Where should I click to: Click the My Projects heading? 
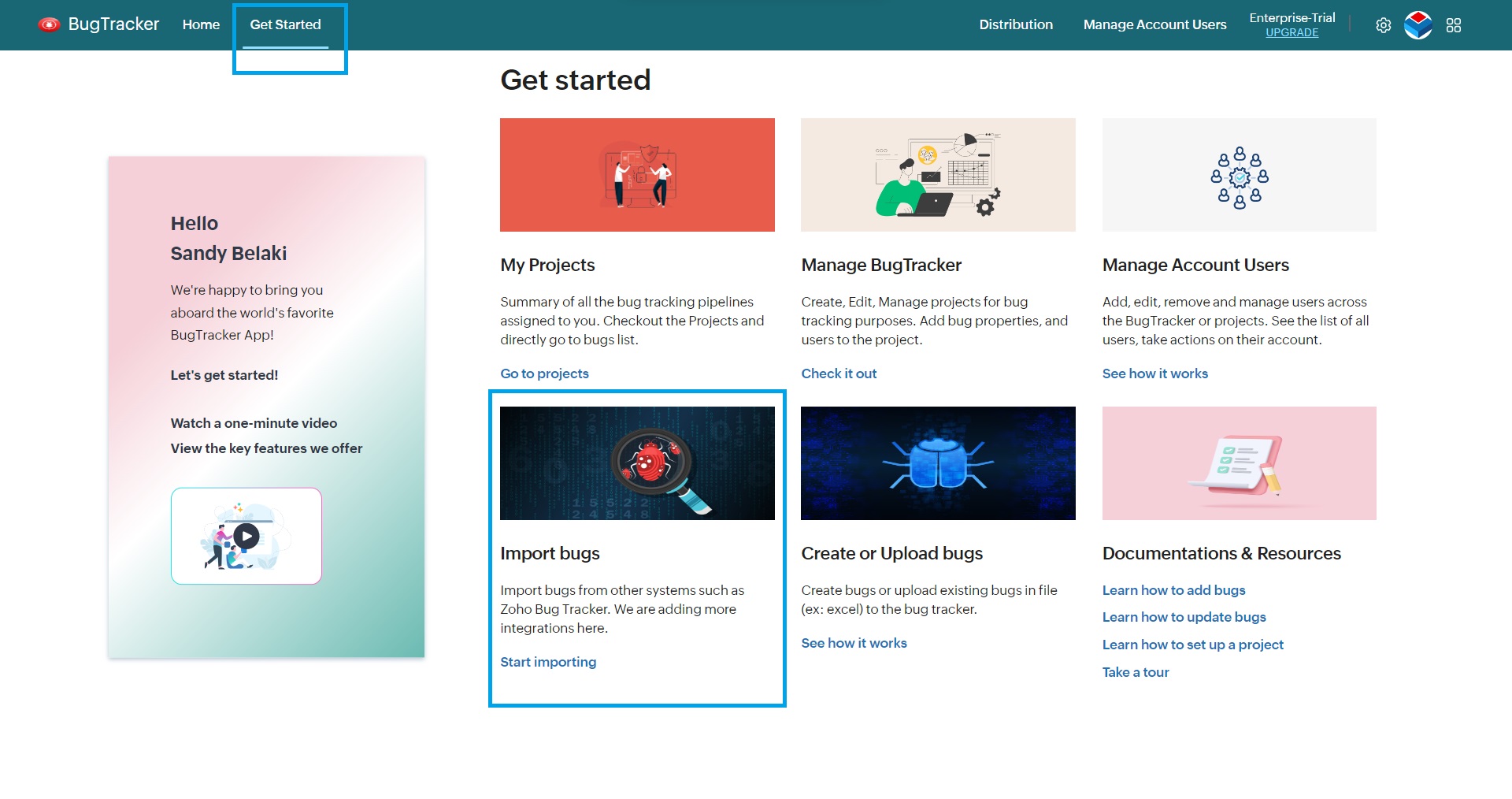(x=547, y=265)
